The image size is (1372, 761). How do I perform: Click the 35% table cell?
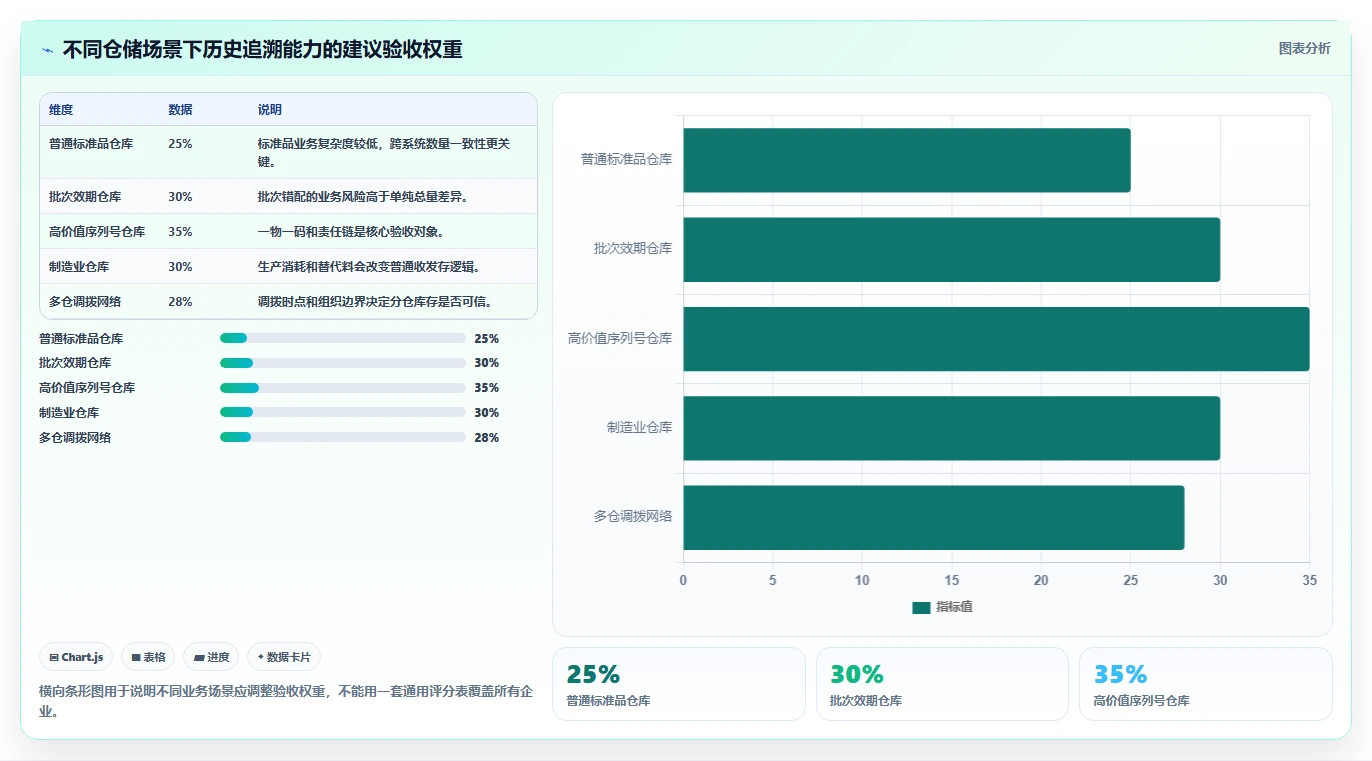(x=180, y=232)
